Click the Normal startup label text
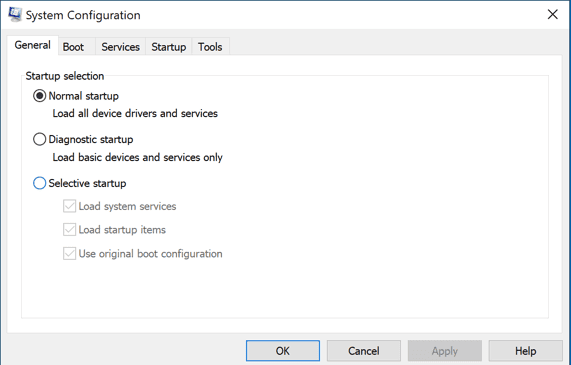The image size is (571, 365). pyautogui.click(x=84, y=96)
